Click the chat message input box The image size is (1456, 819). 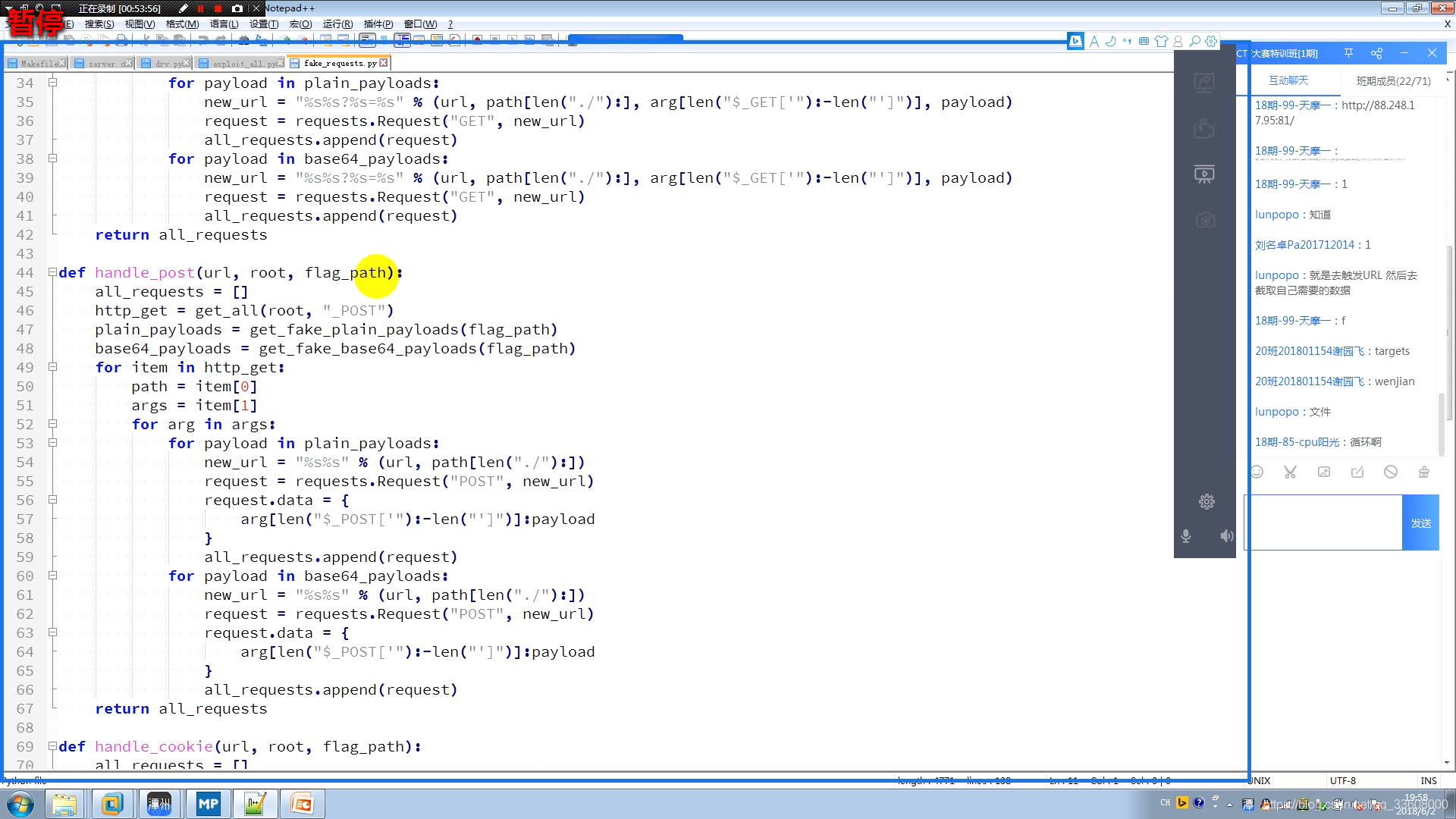(1325, 522)
